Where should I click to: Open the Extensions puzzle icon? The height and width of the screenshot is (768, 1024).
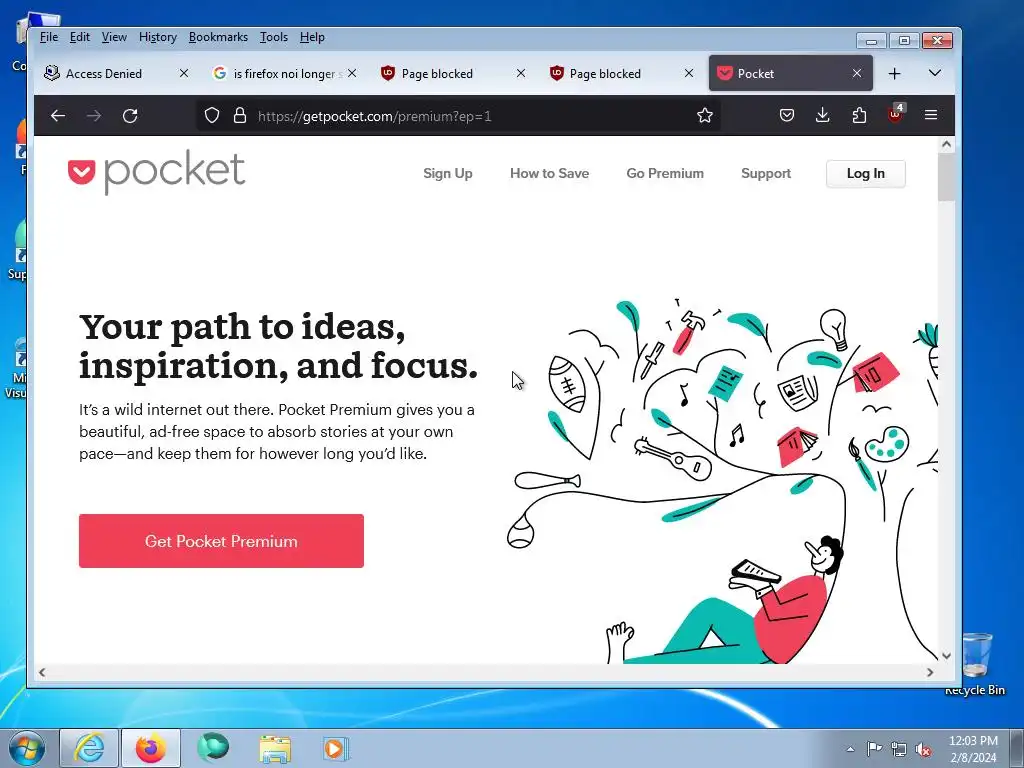click(x=859, y=116)
